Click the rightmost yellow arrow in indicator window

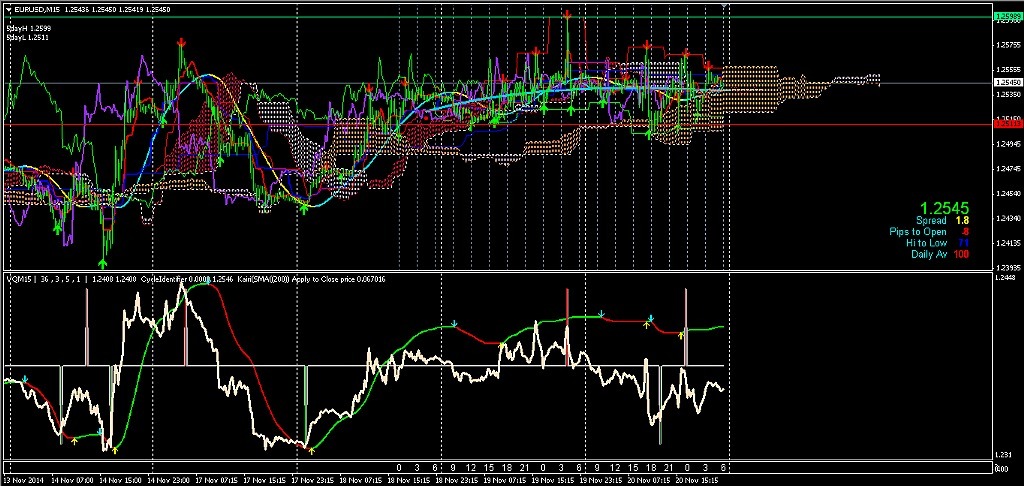681,334
